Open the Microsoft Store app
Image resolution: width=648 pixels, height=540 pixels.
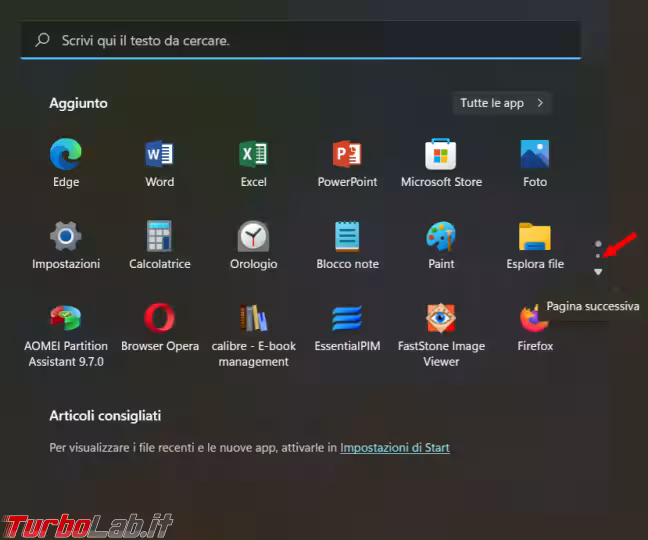point(441,163)
